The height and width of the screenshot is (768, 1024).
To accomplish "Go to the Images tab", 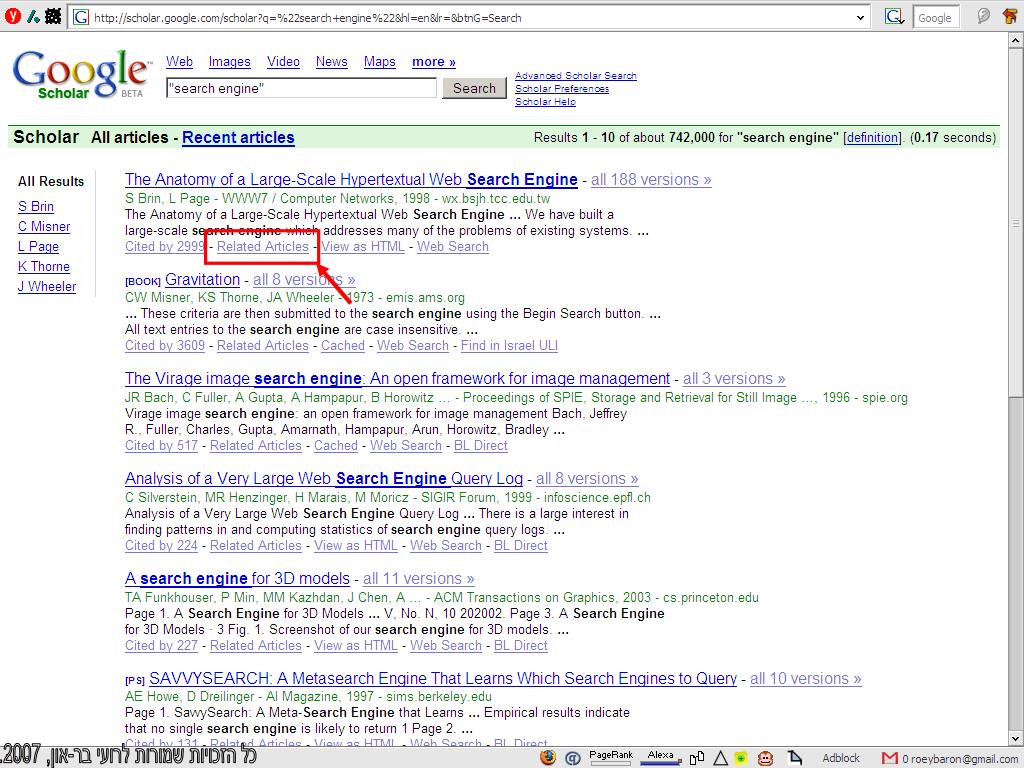I will 229,61.
